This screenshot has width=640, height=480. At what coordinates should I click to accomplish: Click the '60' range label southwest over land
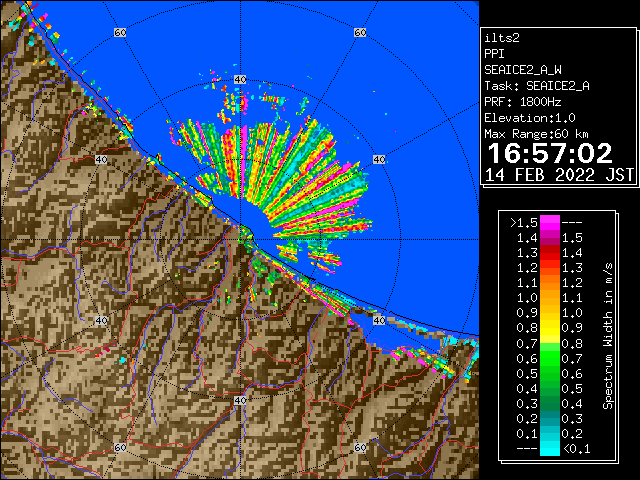click(x=120, y=447)
